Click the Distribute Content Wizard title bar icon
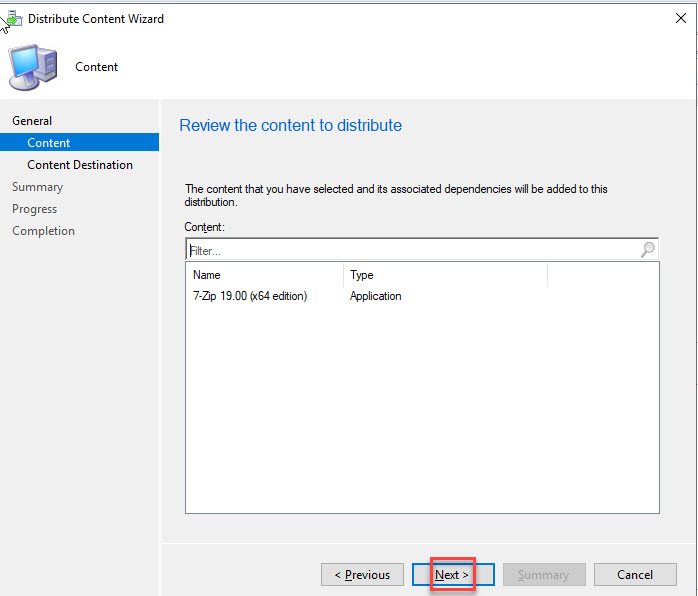This screenshot has height=596, width=698. (13, 19)
